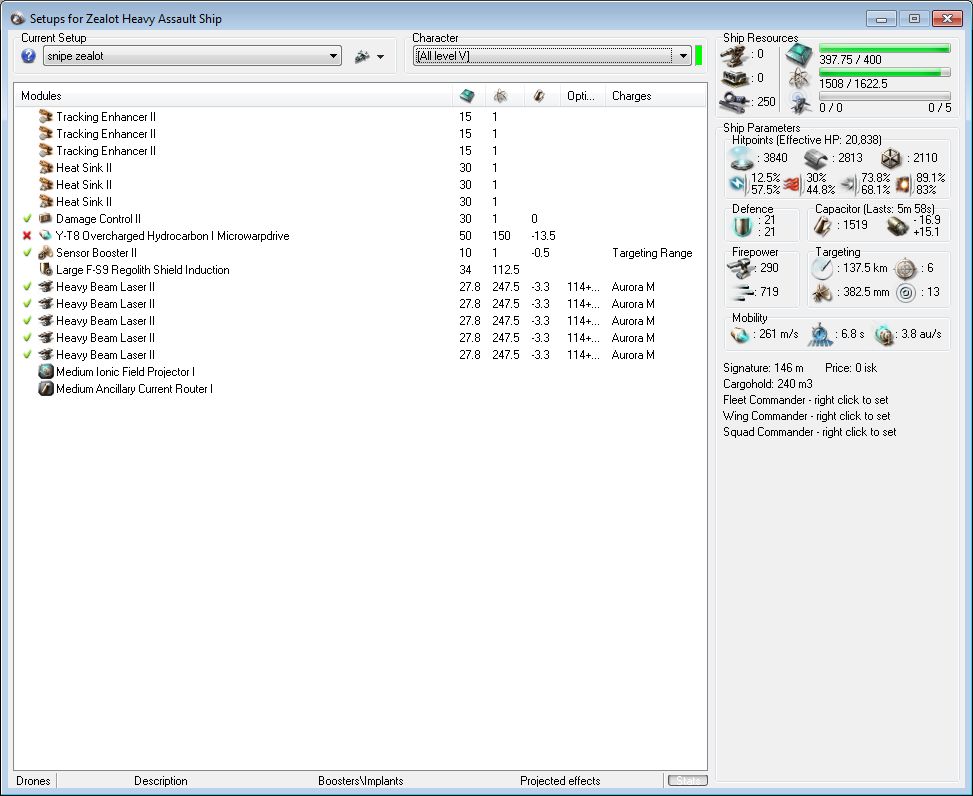
Task: Select the first Tracking Enhancer II row
Action: (360, 117)
